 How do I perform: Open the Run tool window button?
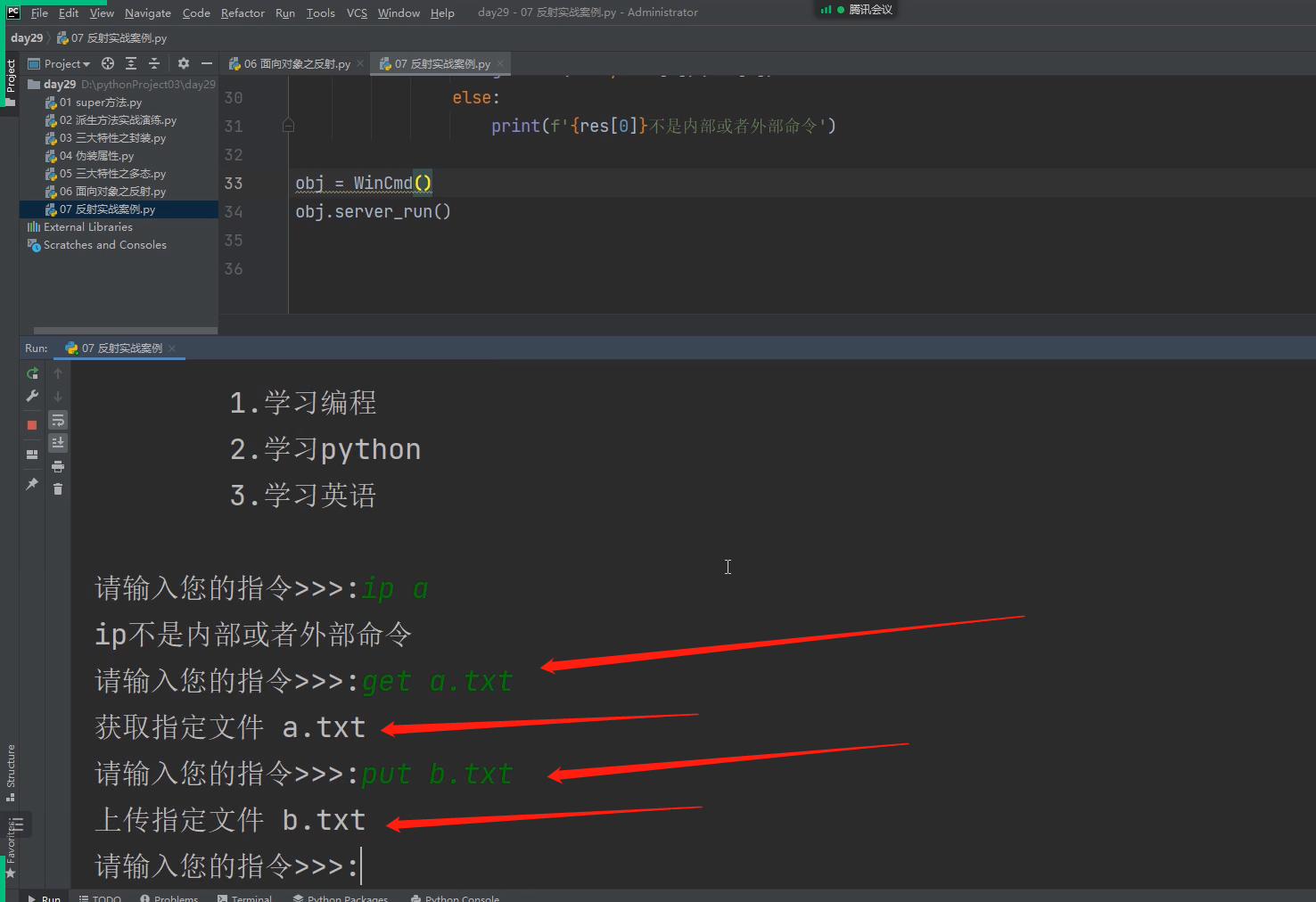click(x=45, y=898)
